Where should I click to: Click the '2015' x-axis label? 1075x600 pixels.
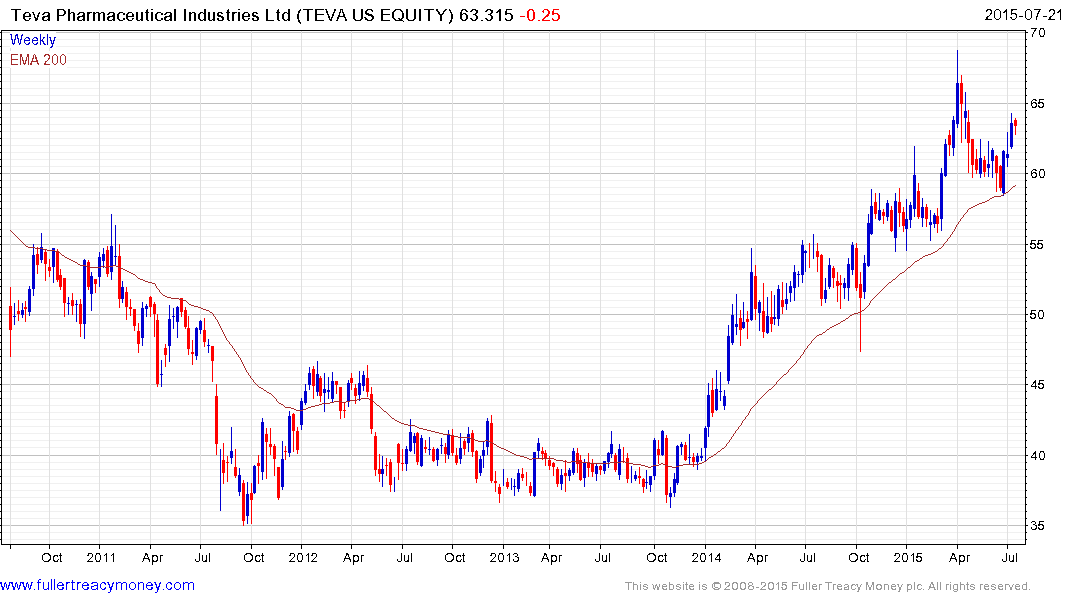point(908,557)
